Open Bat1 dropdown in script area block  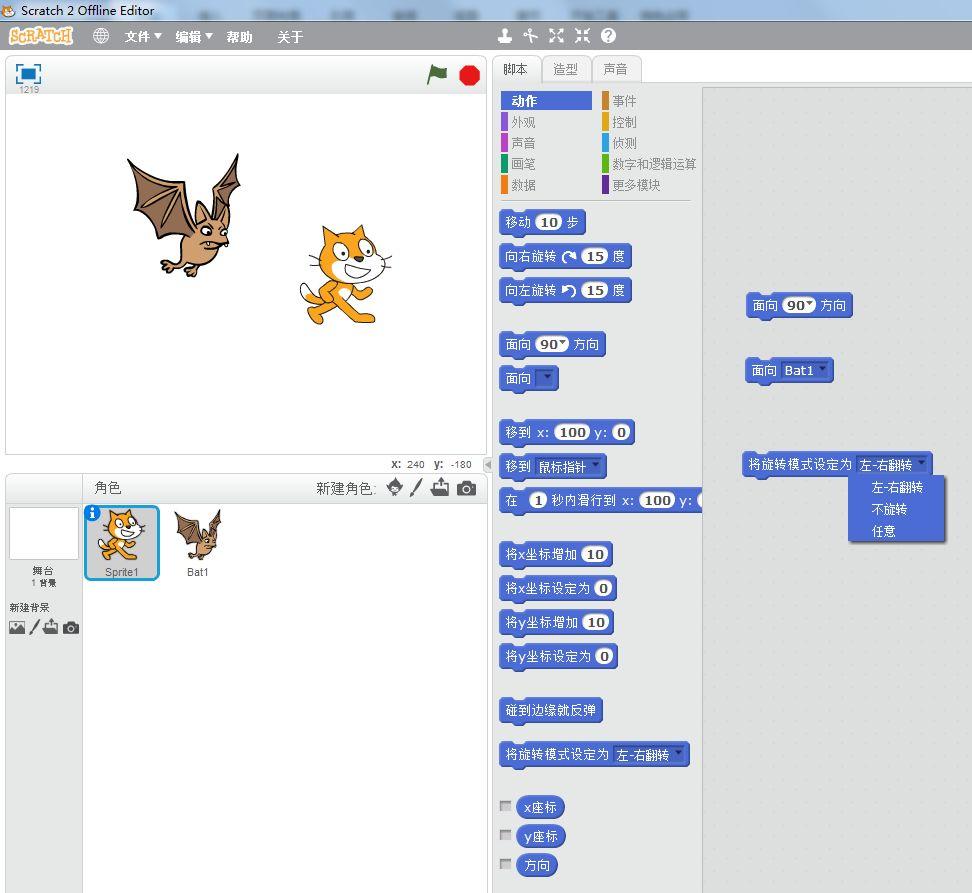click(823, 369)
